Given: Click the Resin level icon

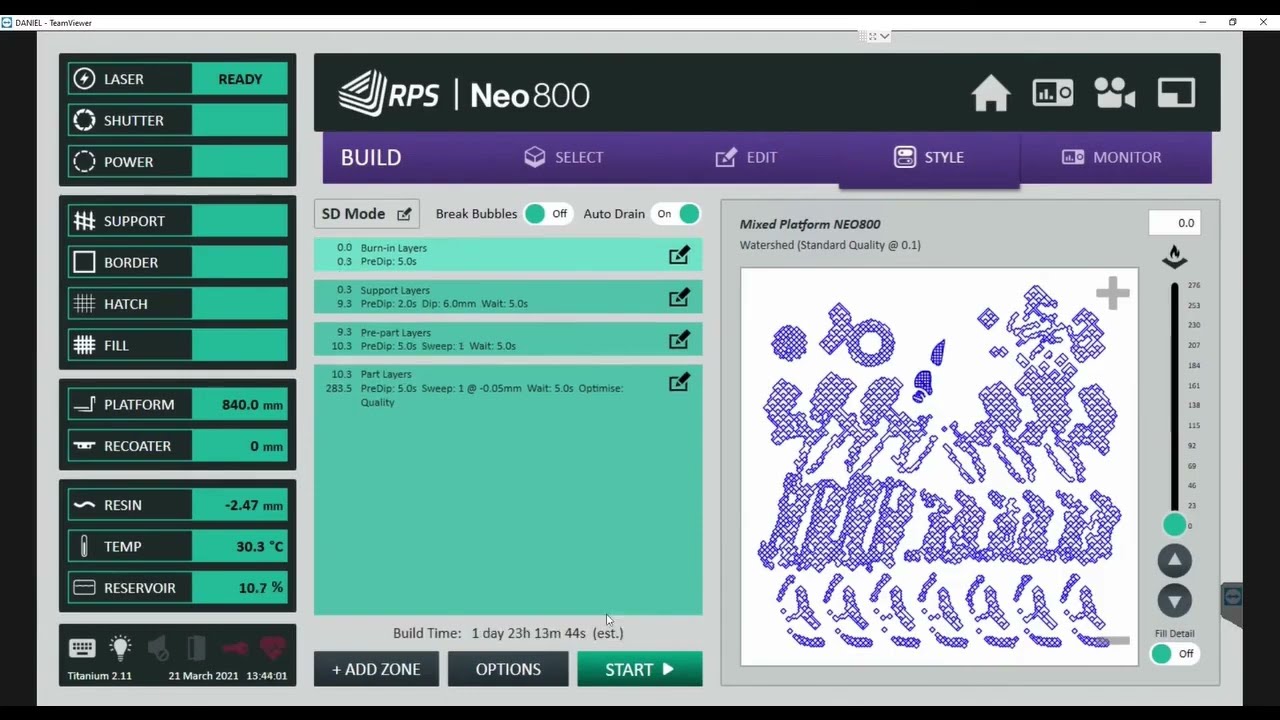Looking at the screenshot, I should [85, 505].
